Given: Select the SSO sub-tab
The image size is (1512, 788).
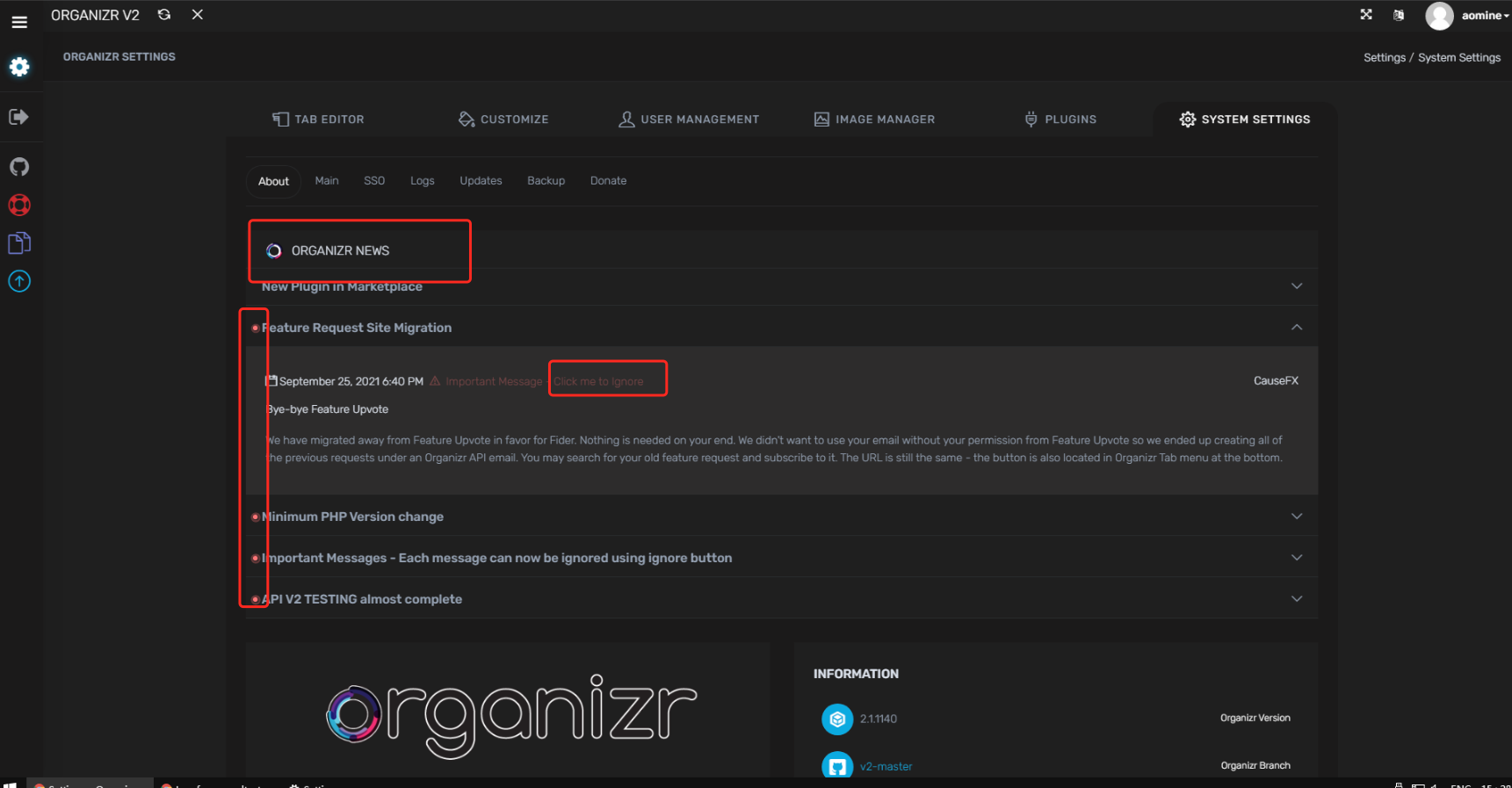Looking at the screenshot, I should coord(374,181).
